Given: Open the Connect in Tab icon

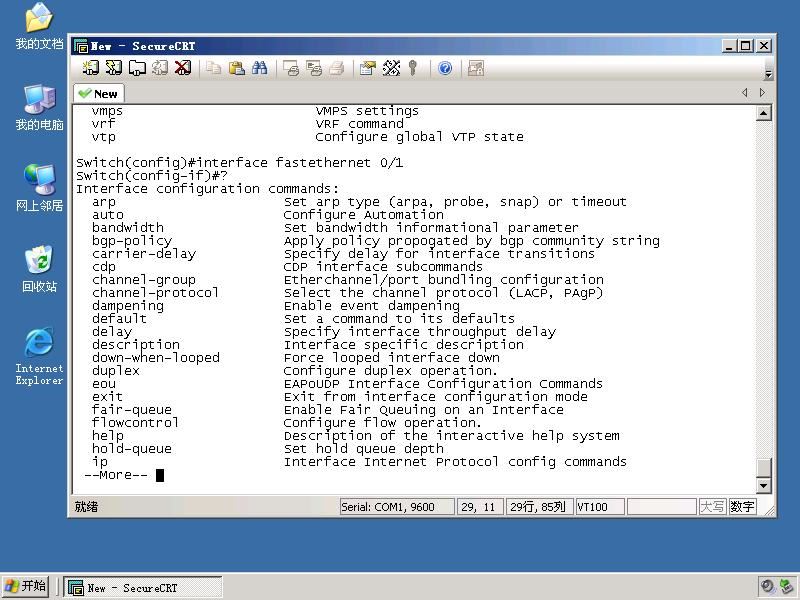Looking at the screenshot, I should (137, 68).
